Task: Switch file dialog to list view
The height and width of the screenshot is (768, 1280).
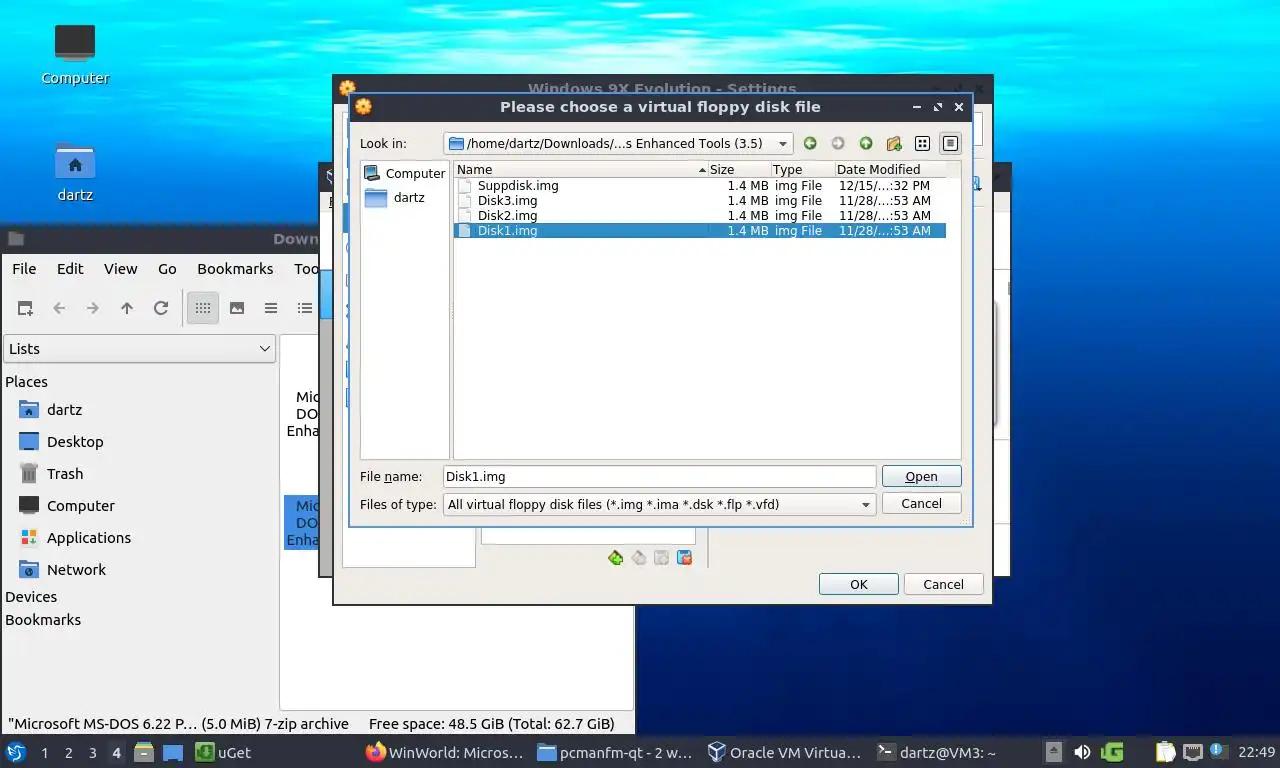Action: tap(922, 143)
